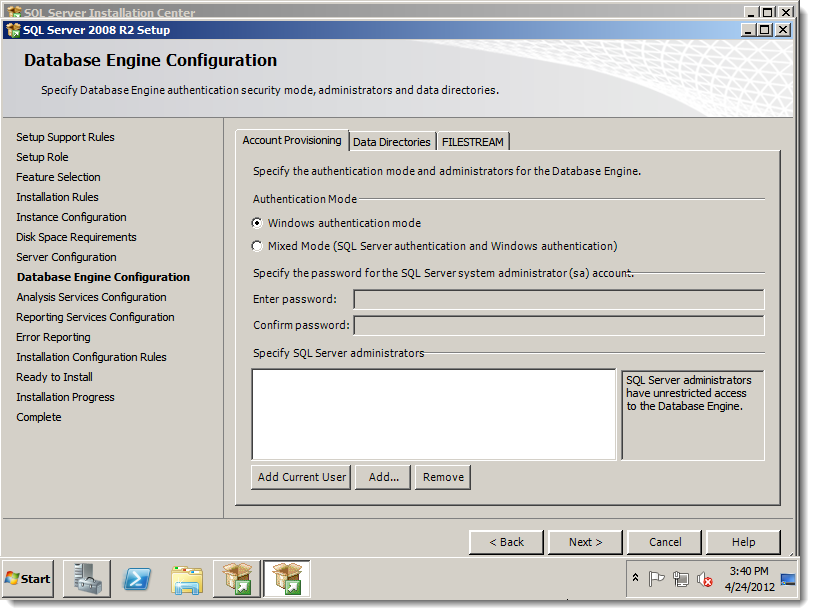
Task: Maximize the SQL Server Installation Center window
Action: tap(768, 11)
